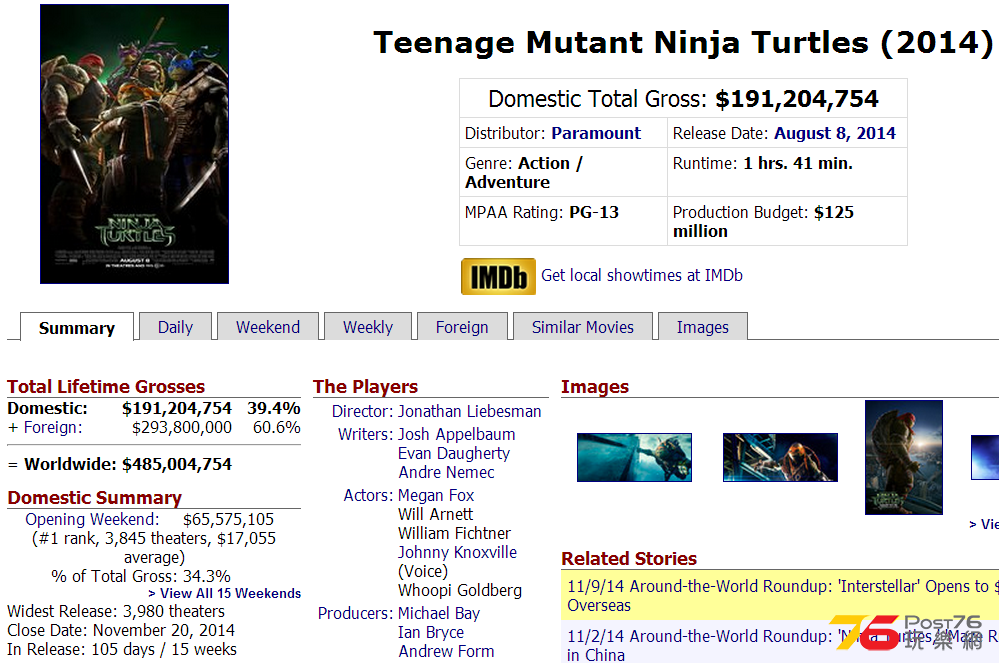
Task: Click View All 15 Weekends
Action: pos(224,593)
